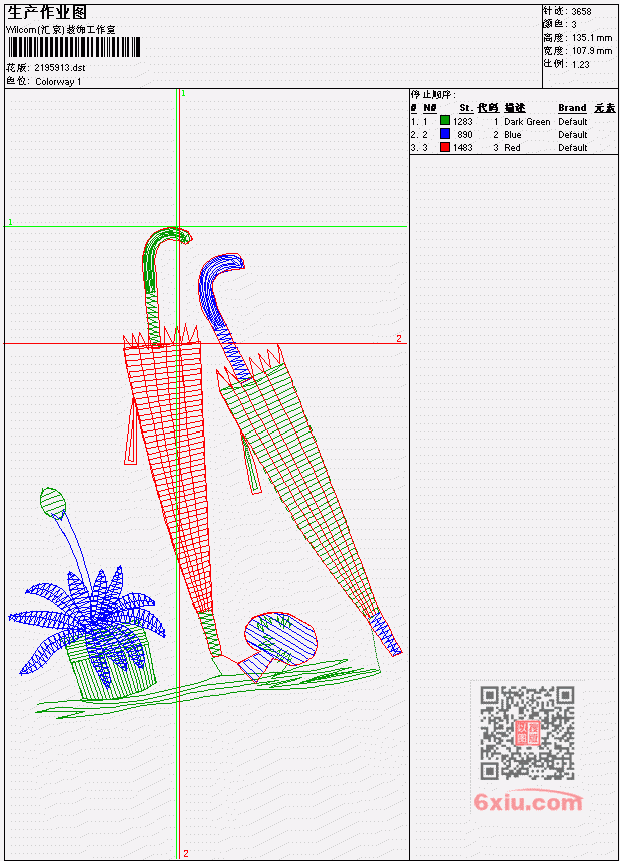Select the stitch count value 890
This screenshot has height=861, width=620.
(x=465, y=135)
